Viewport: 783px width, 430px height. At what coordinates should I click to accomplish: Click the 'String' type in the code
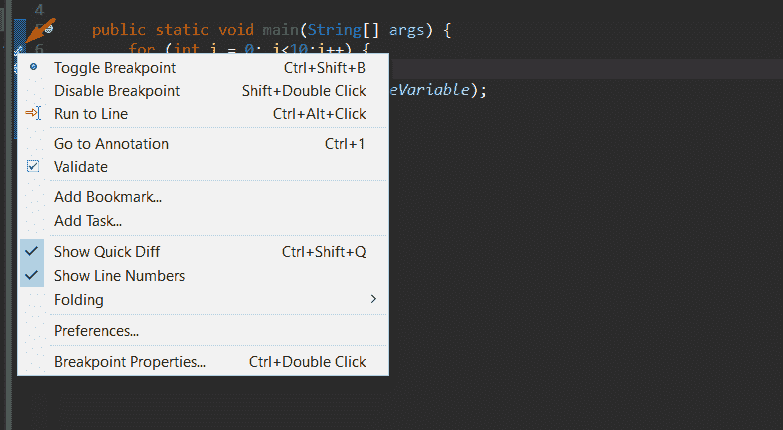click(335, 30)
